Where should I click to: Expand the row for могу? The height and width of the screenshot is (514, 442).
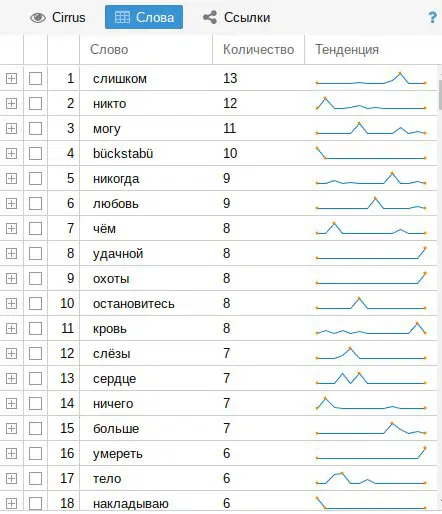click(11, 128)
